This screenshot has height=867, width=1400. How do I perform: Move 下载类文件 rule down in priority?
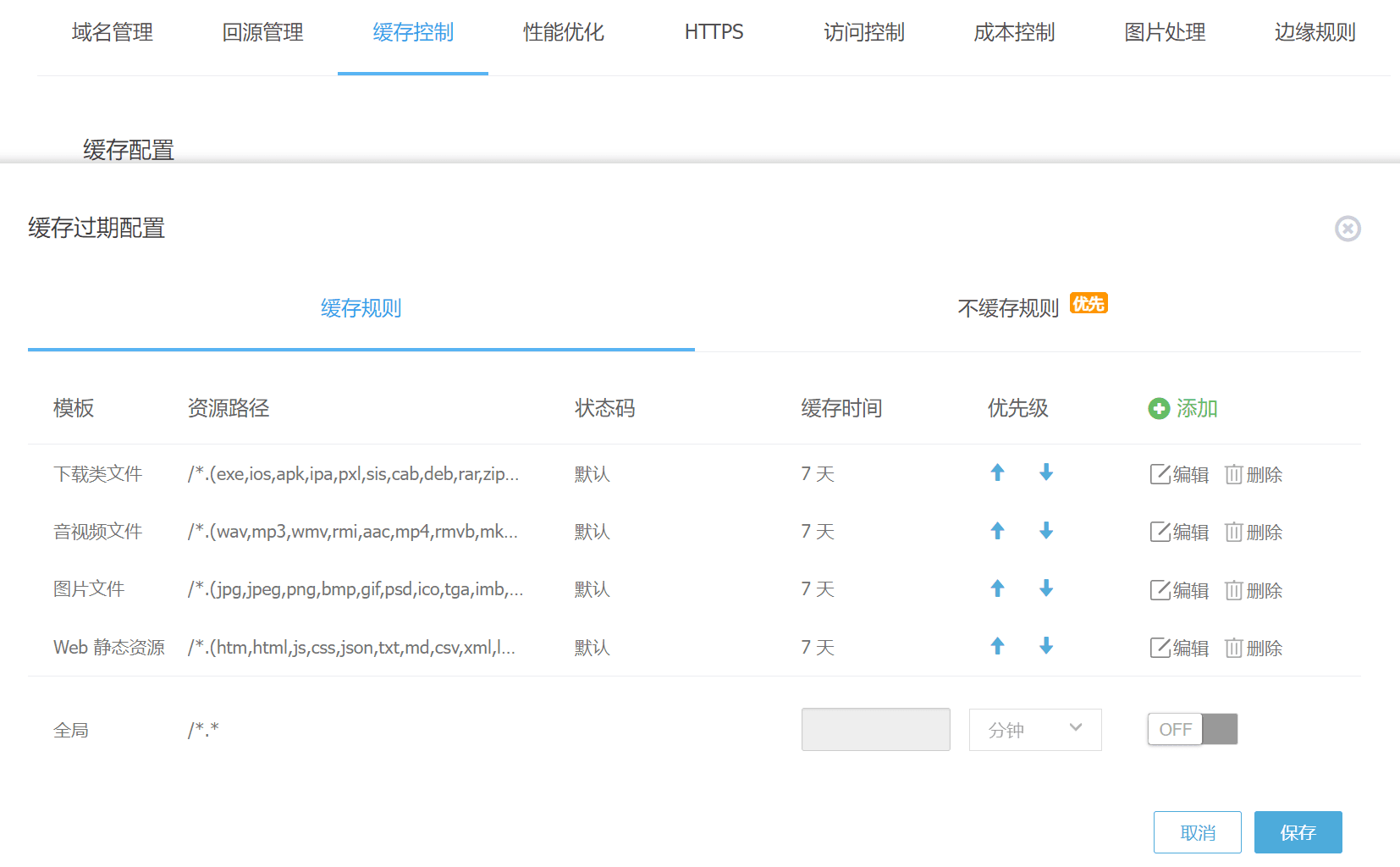tap(1046, 472)
